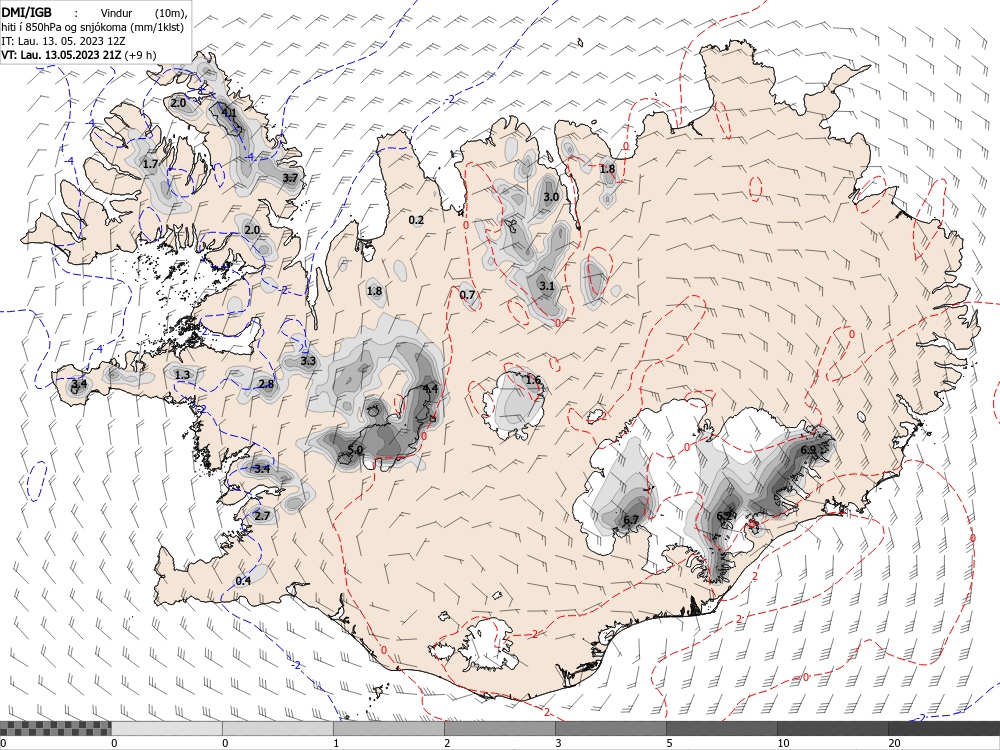Click the 6.7 snowfall value
The width and height of the screenshot is (1000, 750).
631,520
